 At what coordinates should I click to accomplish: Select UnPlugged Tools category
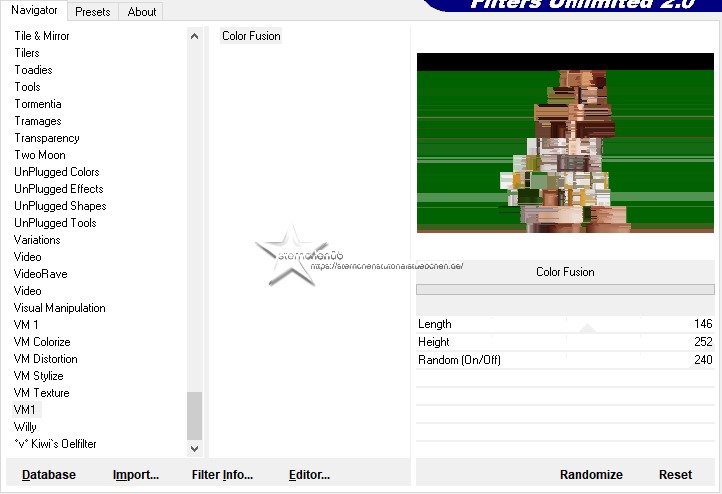pyautogui.click(x=55, y=223)
